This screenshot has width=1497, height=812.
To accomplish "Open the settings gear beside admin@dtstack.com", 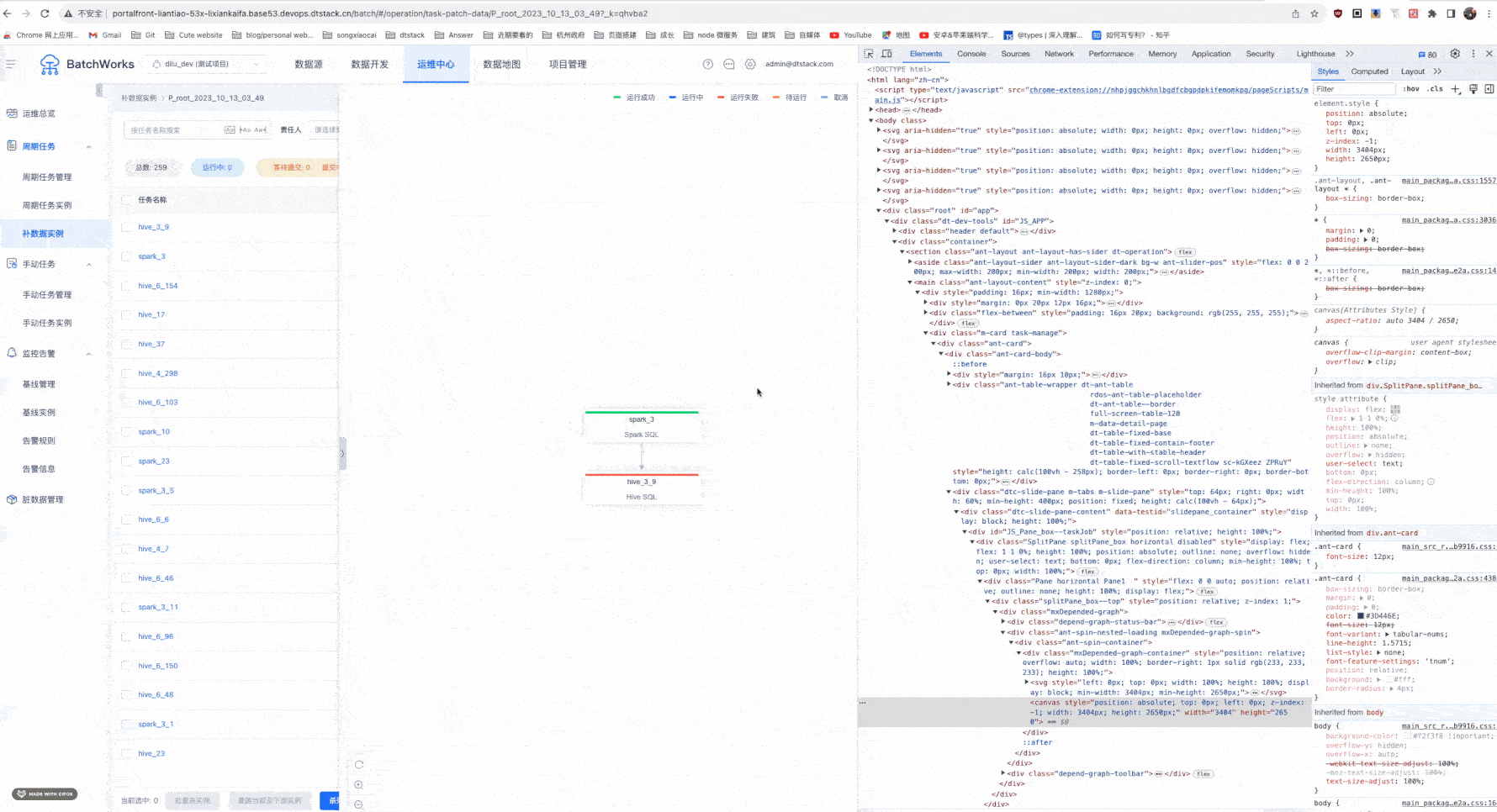I will (750, 64).
